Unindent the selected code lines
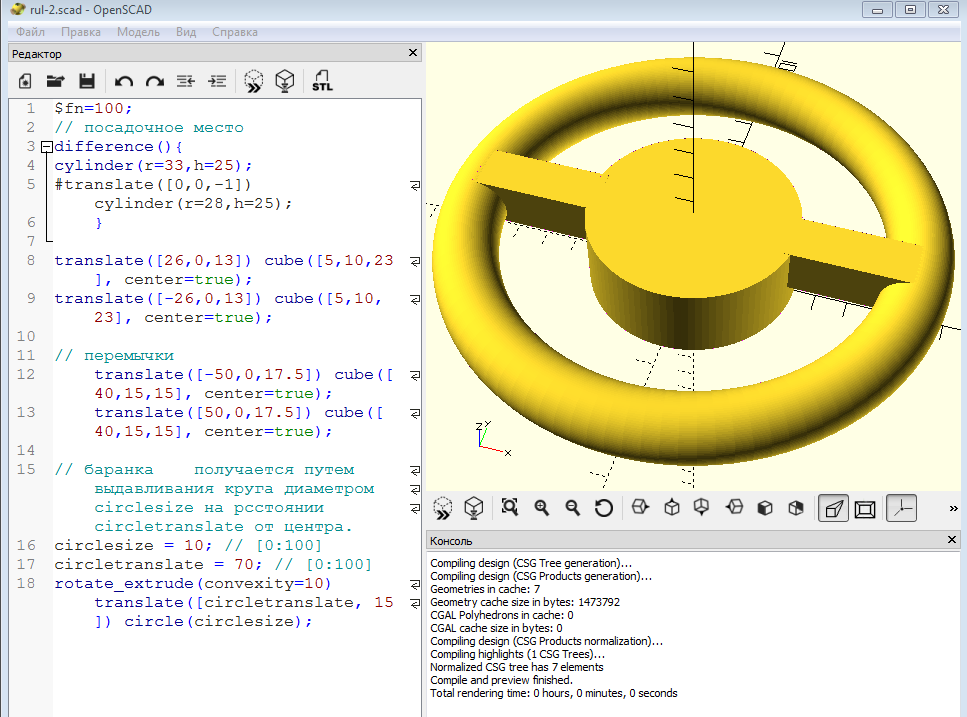967x717 pixels. 186,81
